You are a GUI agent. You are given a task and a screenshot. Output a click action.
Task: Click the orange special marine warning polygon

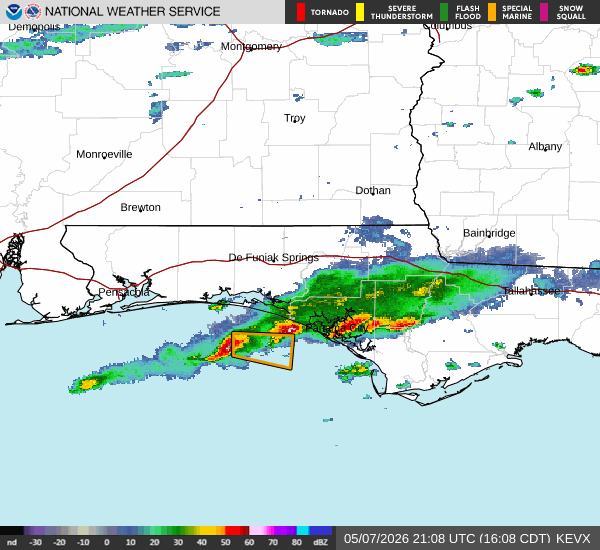tap(263, 351)
